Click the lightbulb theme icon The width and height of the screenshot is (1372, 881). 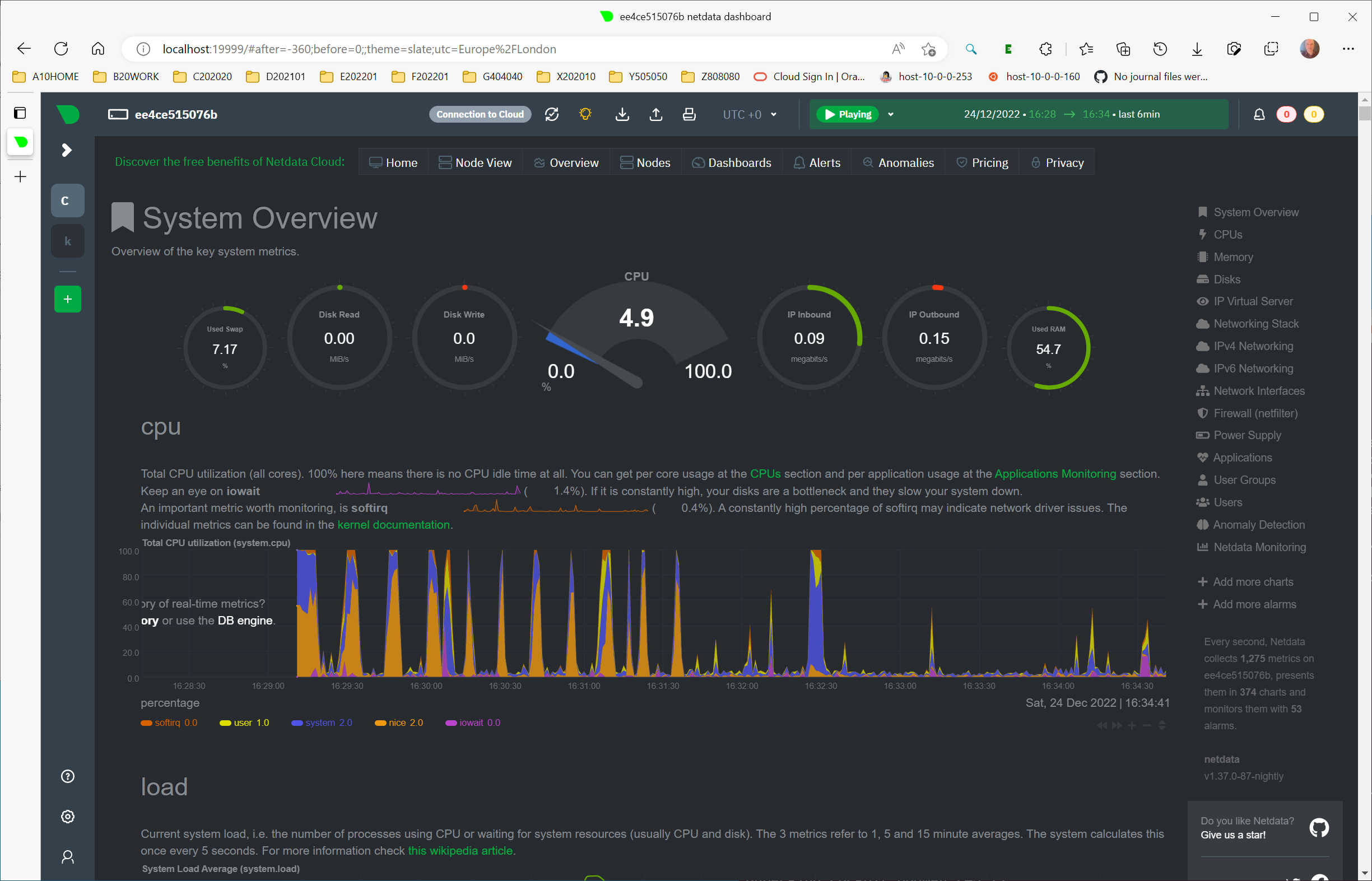(x=585, y=114)
